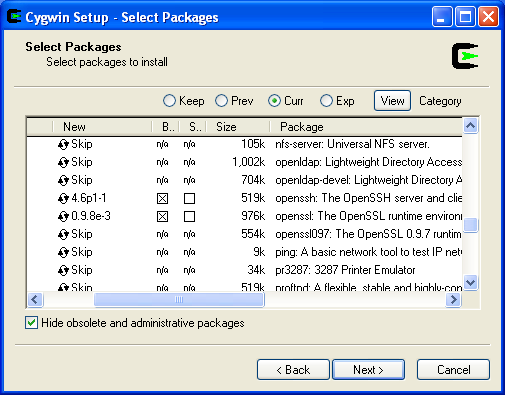Viewport: 505px width, 395px height.
Task: Uncheck the binary box for openssl
Action: pos(162,217)
